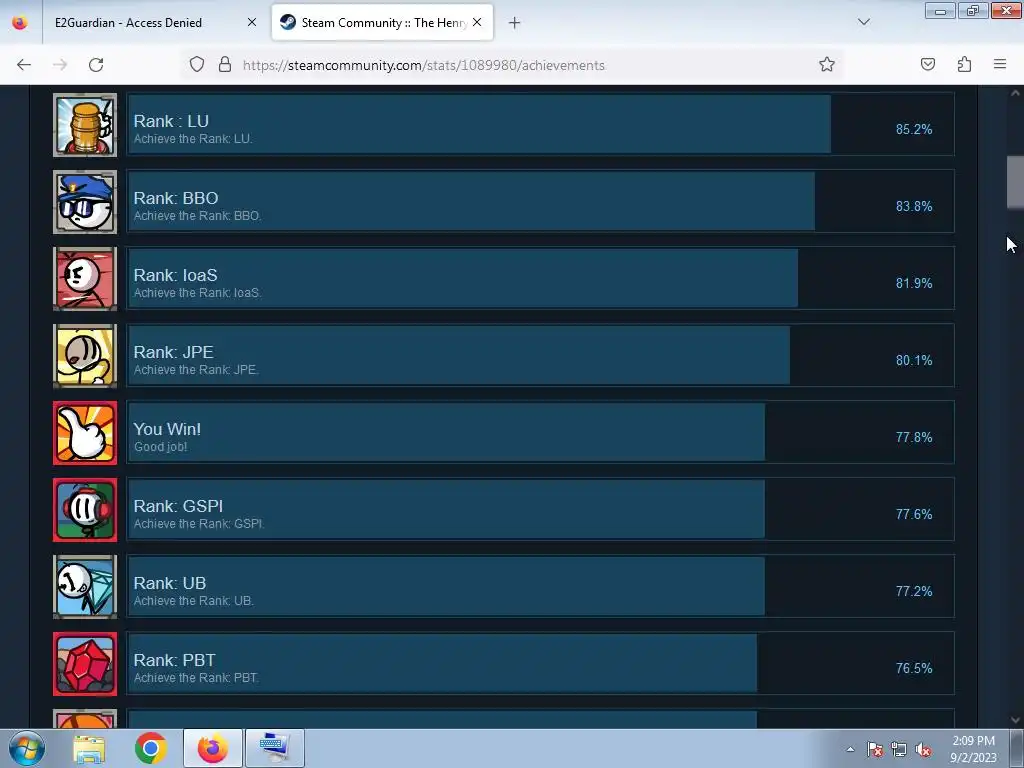Click the Rank GSPI headset stickman icon
Screen dimensions: 1024x768
85,510
